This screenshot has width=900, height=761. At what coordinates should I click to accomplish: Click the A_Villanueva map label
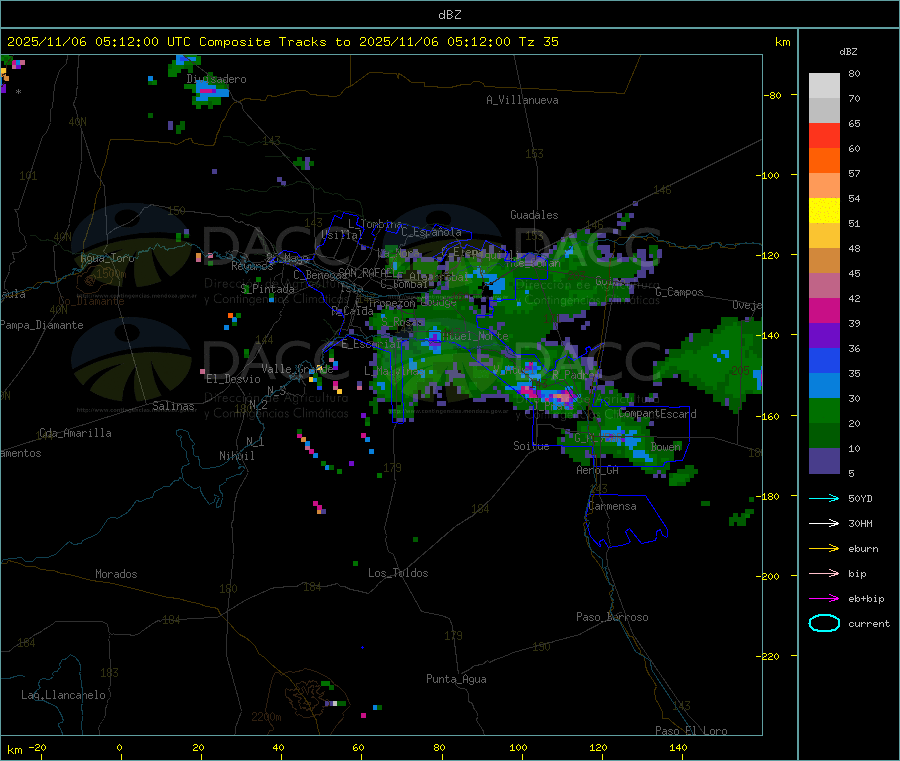[x=522, y=100]
